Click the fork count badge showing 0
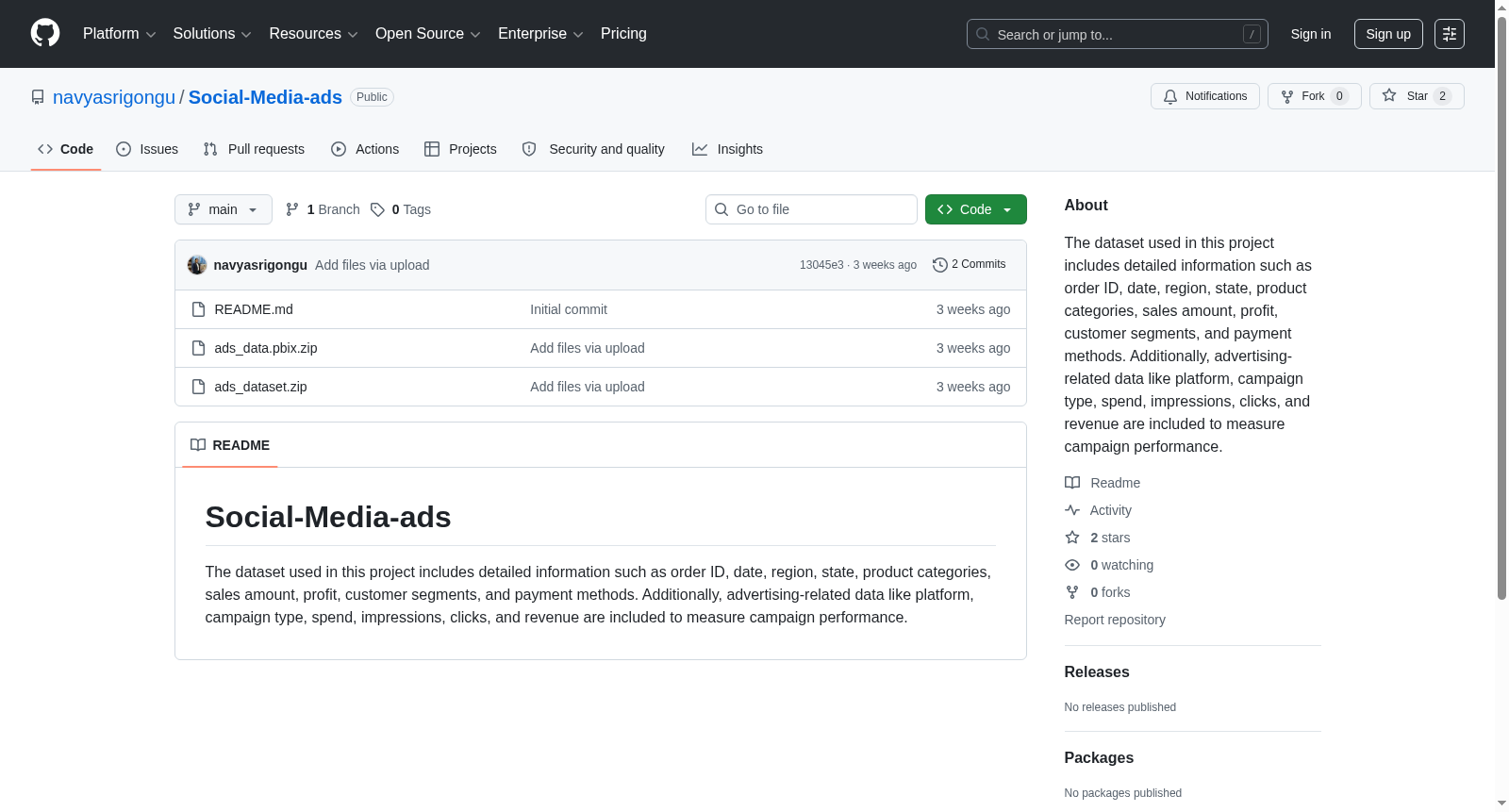The height and width of the screenshot is (812, 1509). 1339,96
